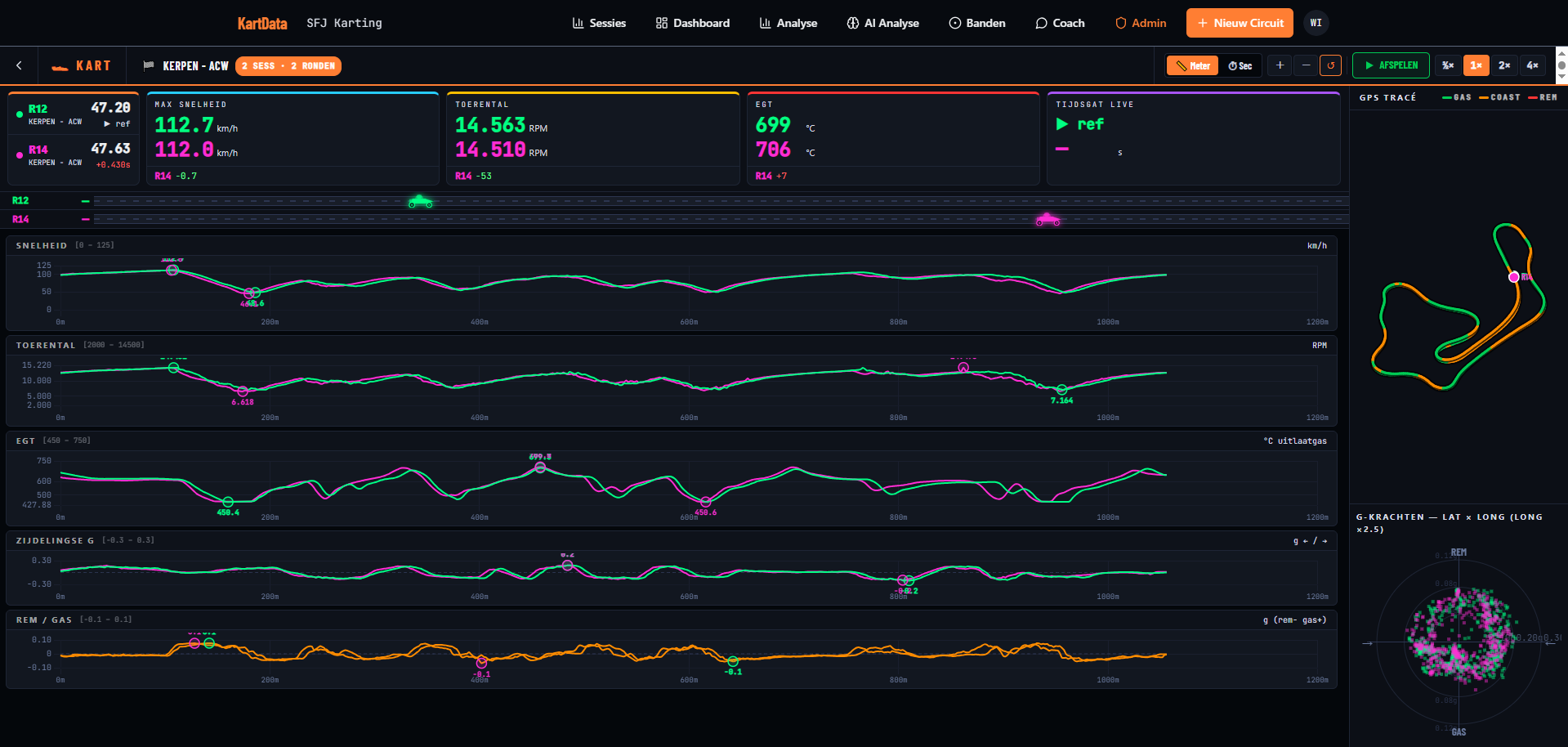Viewport: 1568px width, 747px height.
Task: Reset zoom with the circular arrow
Action: pyautogui.click(x=1330, y=65)
